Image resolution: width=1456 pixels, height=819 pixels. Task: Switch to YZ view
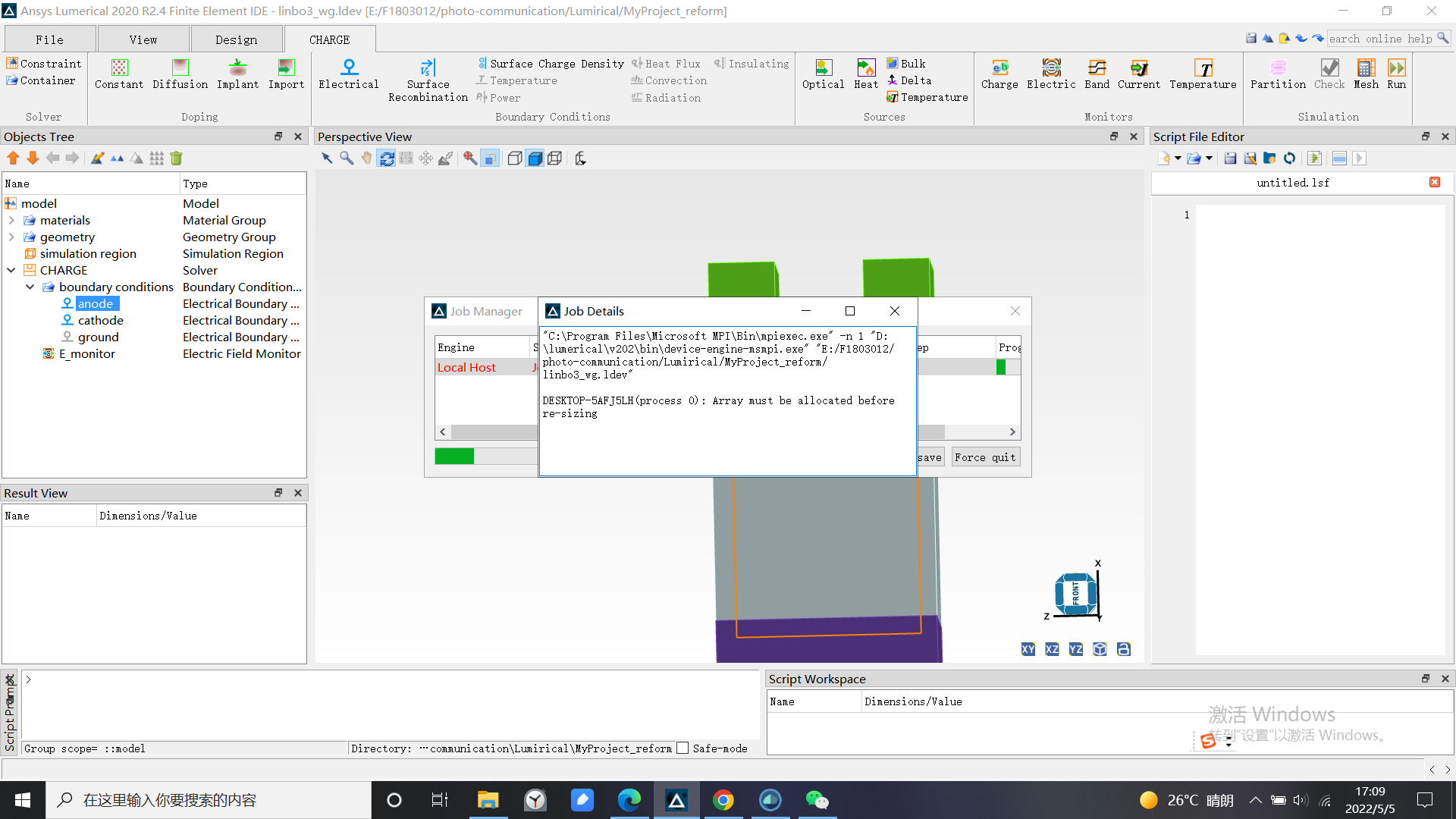(1076, 649)
